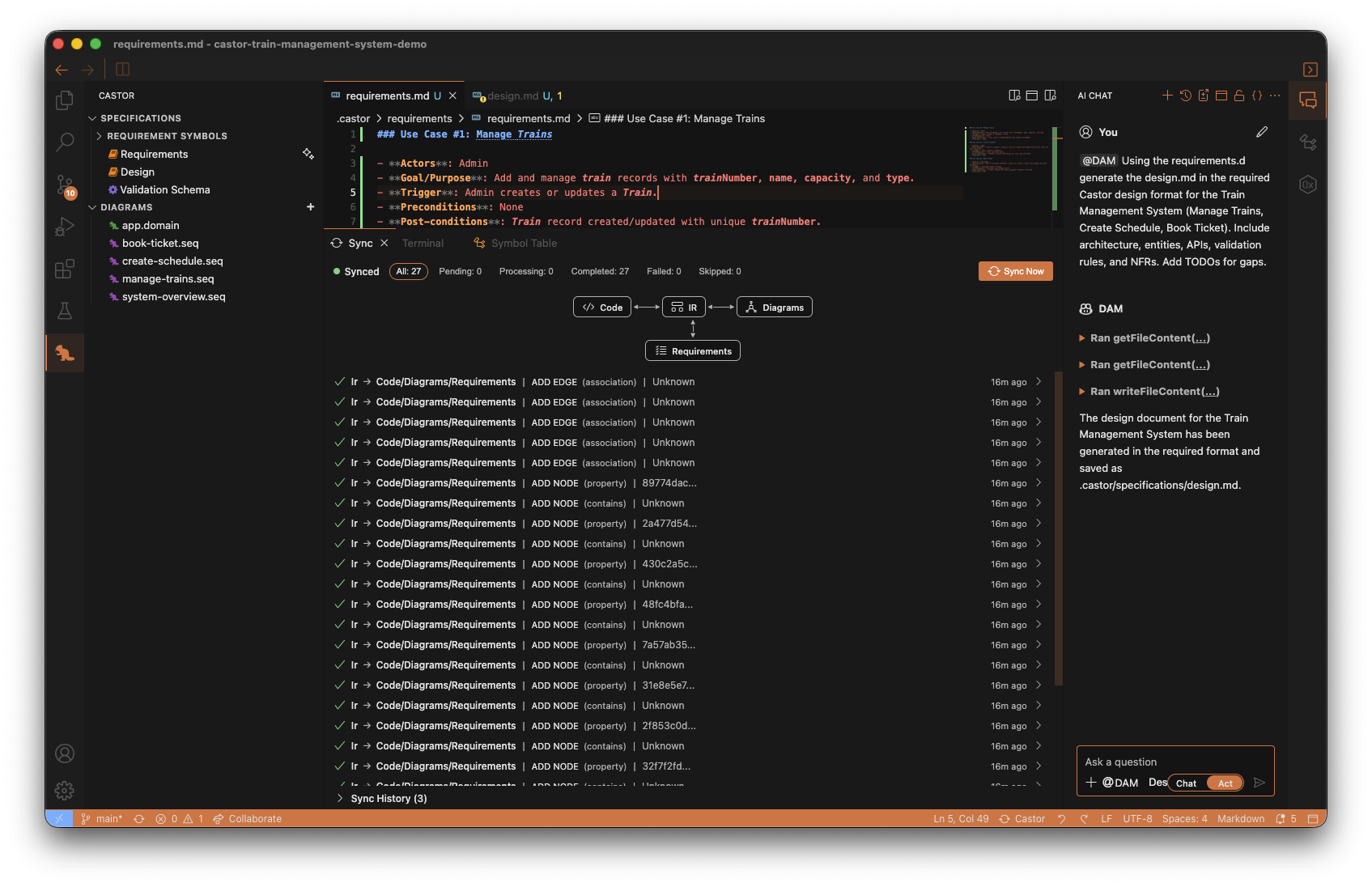Toggle the Failed: 0 sync filter
Image resolution: width=1372 pixels, height=887 pixels.
pos(663,271)
